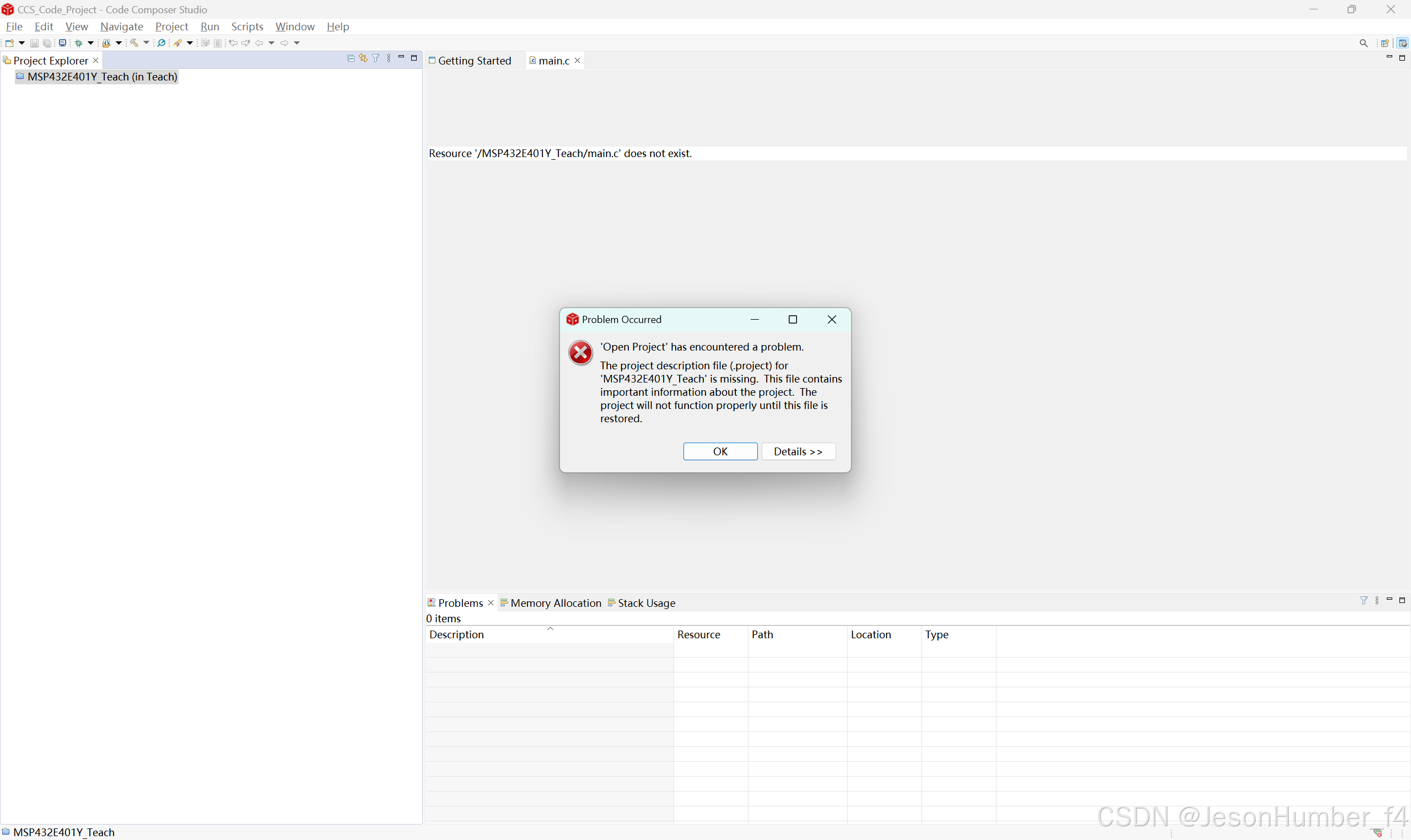Open the Debug dropdown arrow
1411x840 pixels.
pyautogui.click(x=90, y=43)
